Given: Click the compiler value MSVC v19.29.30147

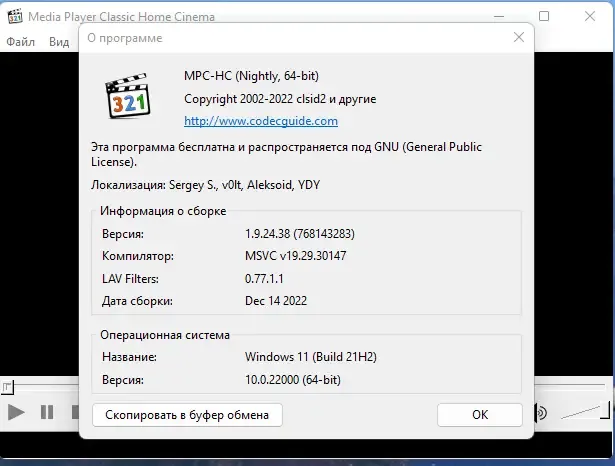Looking at the screenshot, I should click(x=295, y=256).
